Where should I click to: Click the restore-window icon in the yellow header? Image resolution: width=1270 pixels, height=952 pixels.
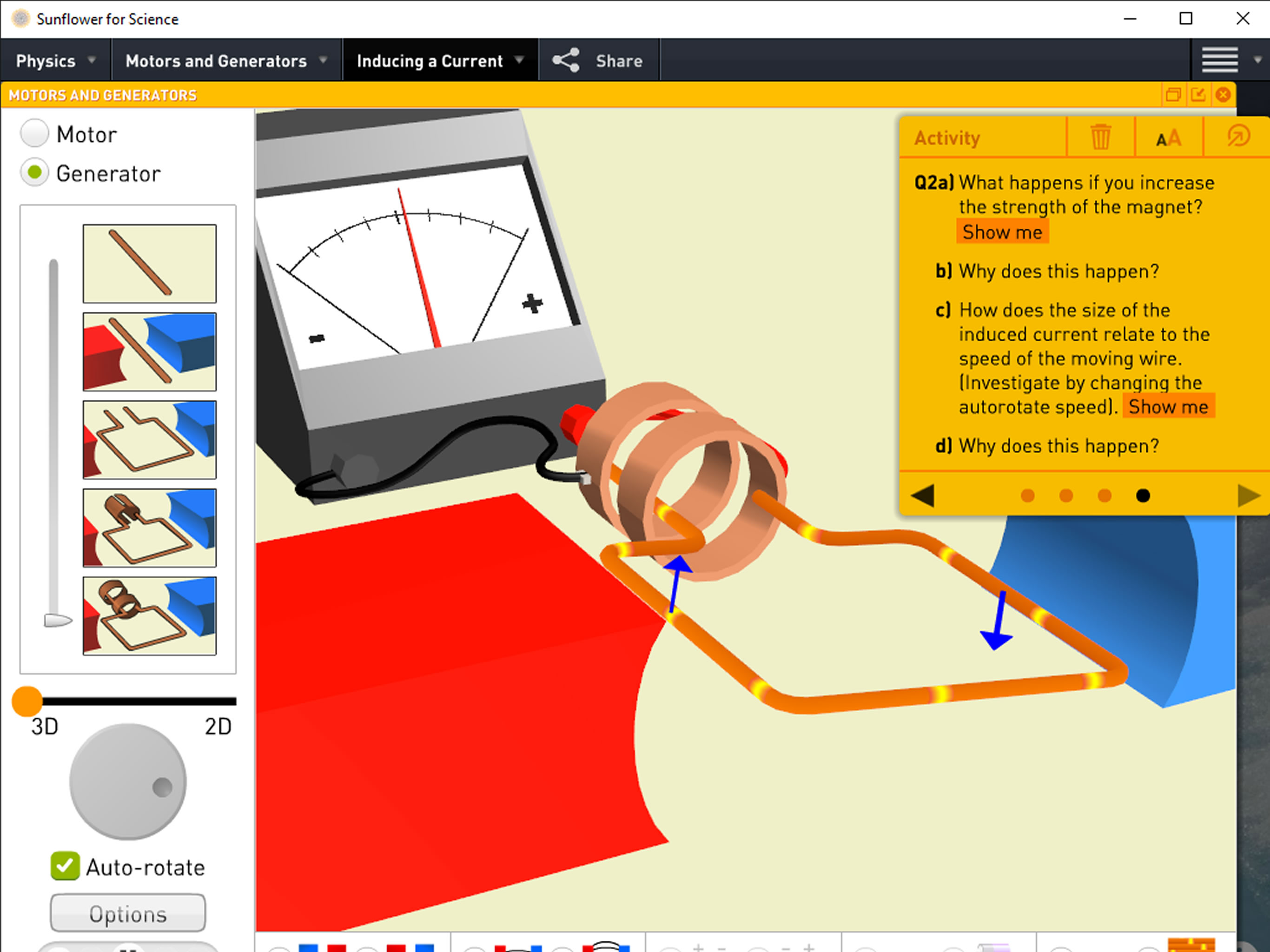pos(1173,95)
